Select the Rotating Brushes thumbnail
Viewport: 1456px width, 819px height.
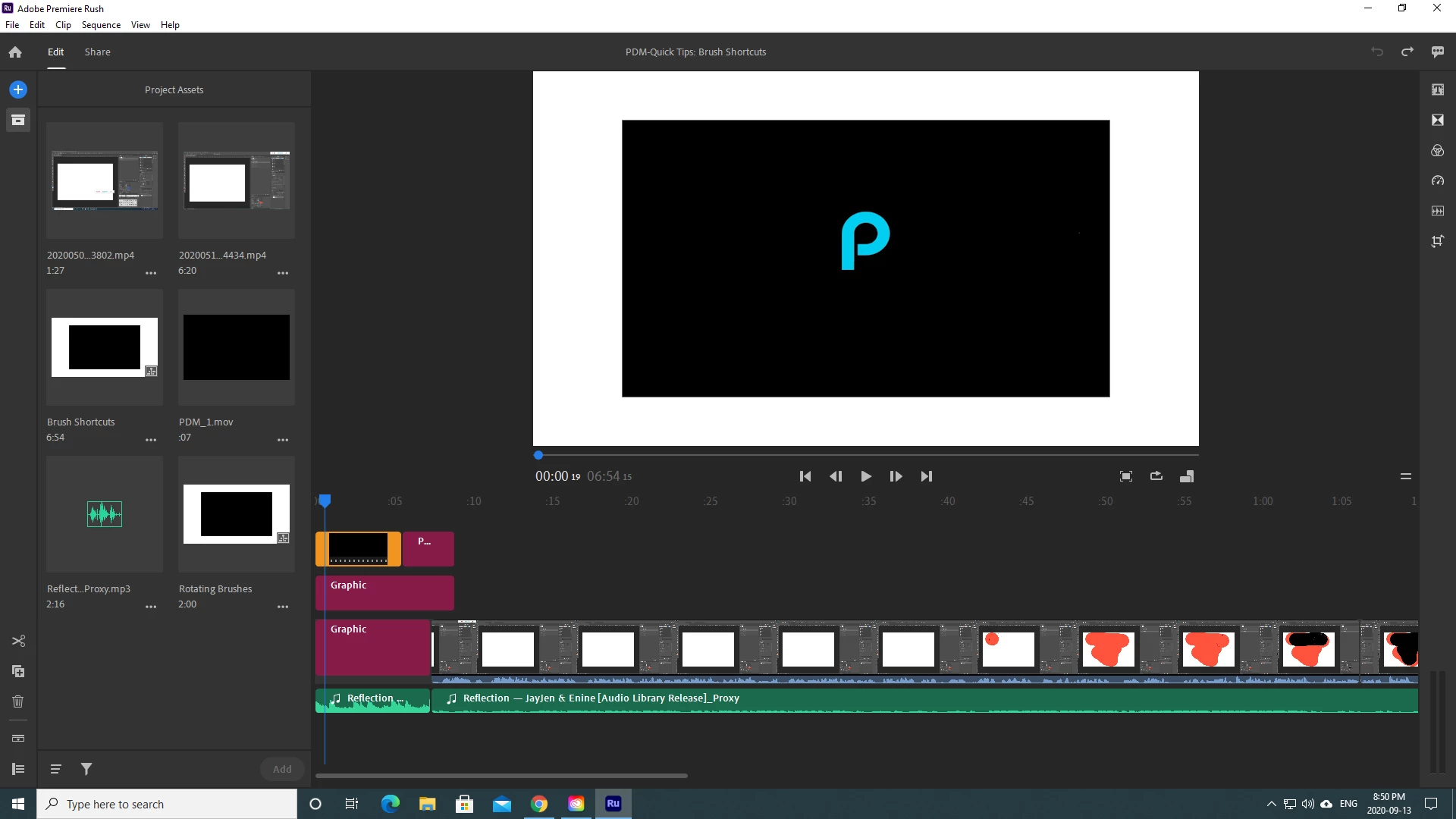pos(236,514)
